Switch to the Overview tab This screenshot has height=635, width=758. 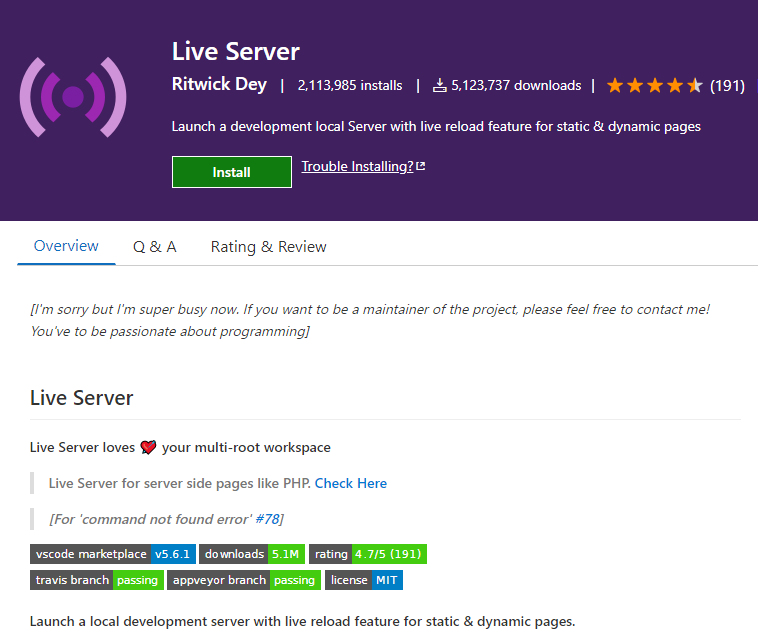[66, 246]
